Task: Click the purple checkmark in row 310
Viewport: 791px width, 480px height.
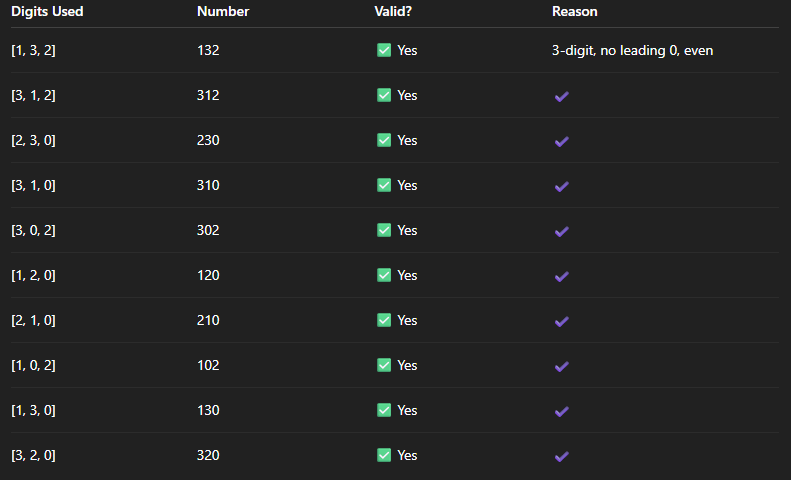Action: pos(561,186)
